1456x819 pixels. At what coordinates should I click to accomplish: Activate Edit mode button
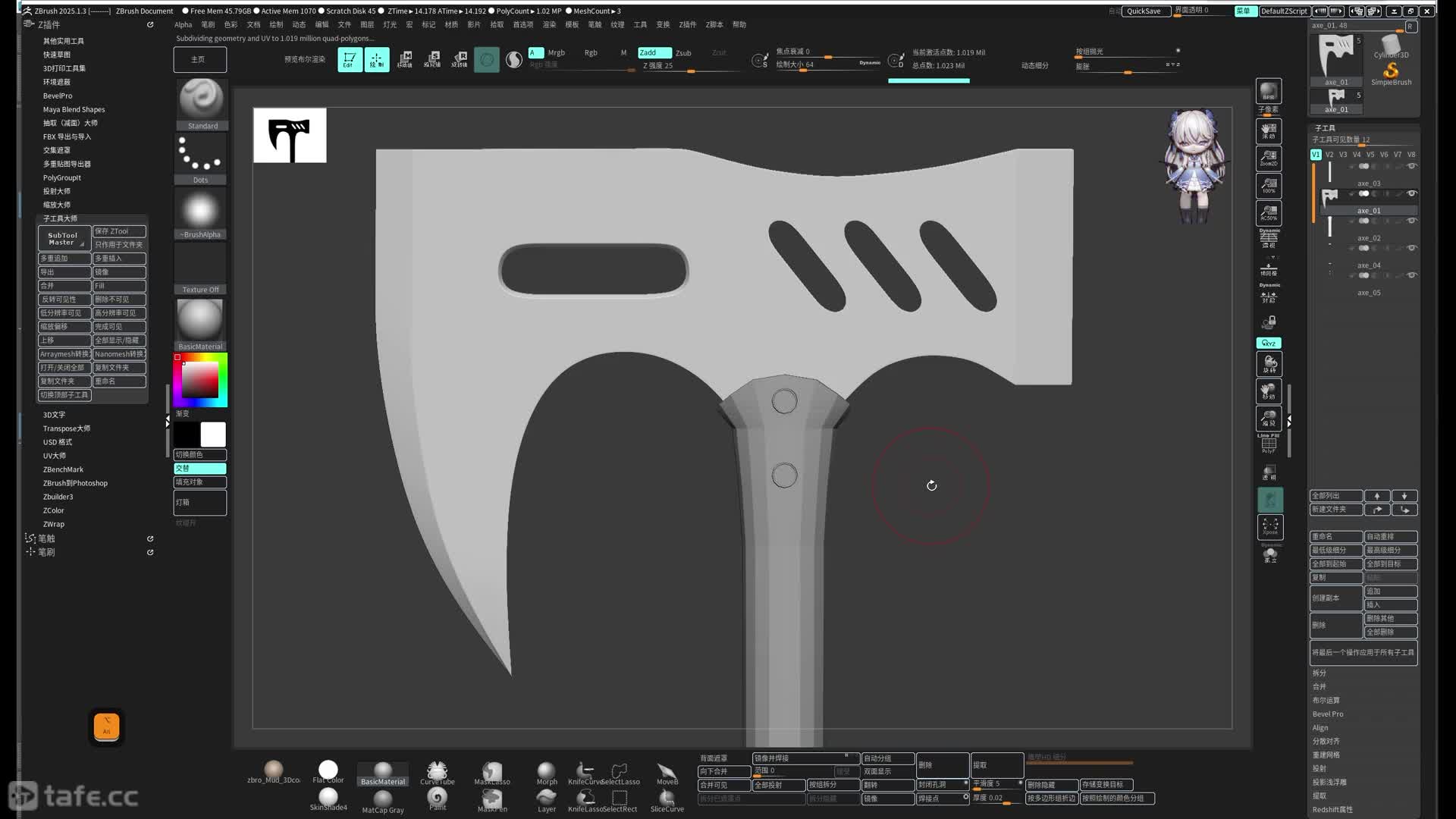pos(349,59)
